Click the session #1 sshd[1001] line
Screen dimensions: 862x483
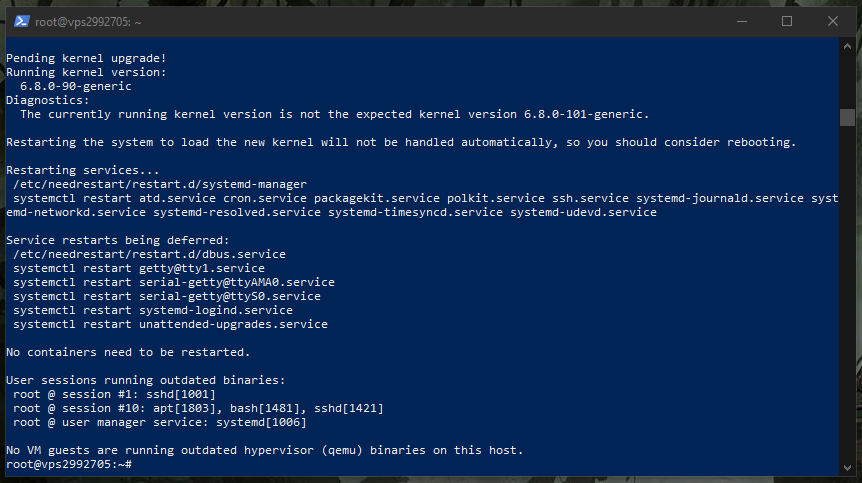[115, 394]
